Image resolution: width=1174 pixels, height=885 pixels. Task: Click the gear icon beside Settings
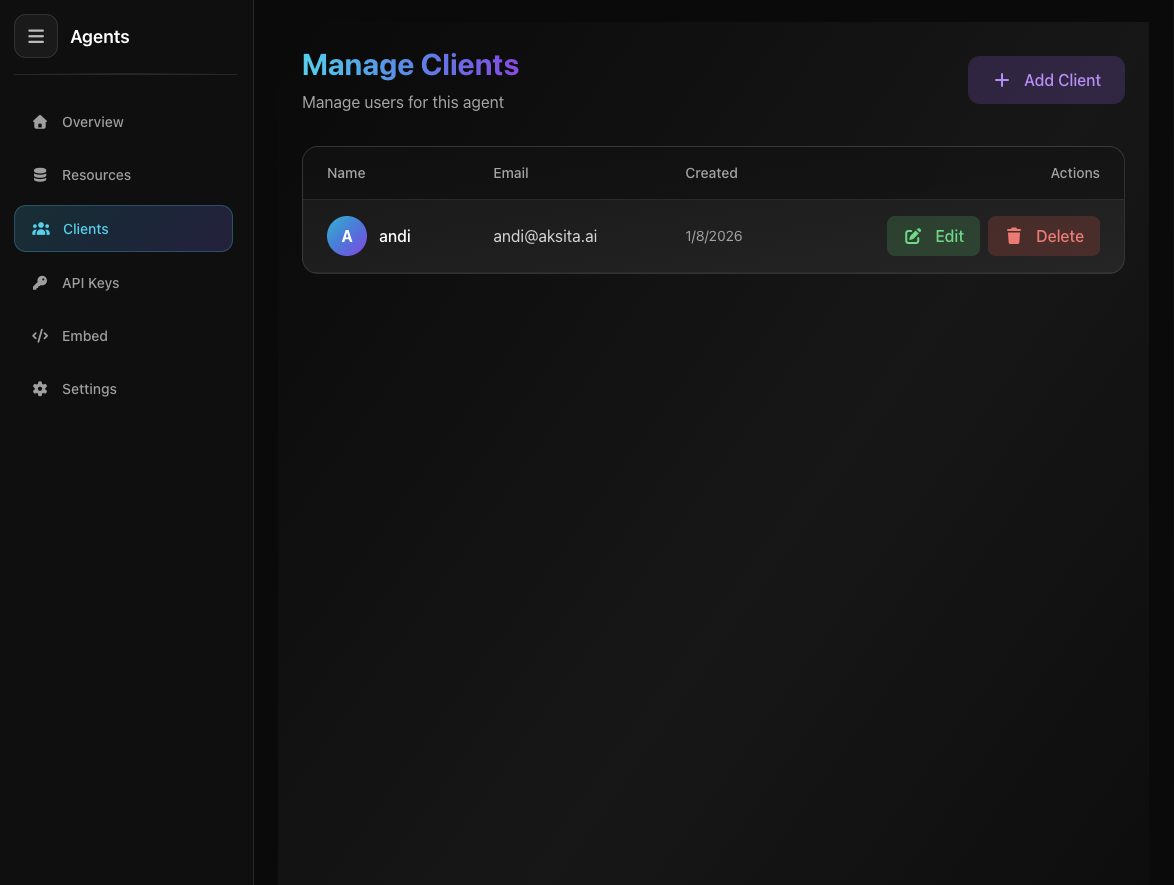(40, 388)
